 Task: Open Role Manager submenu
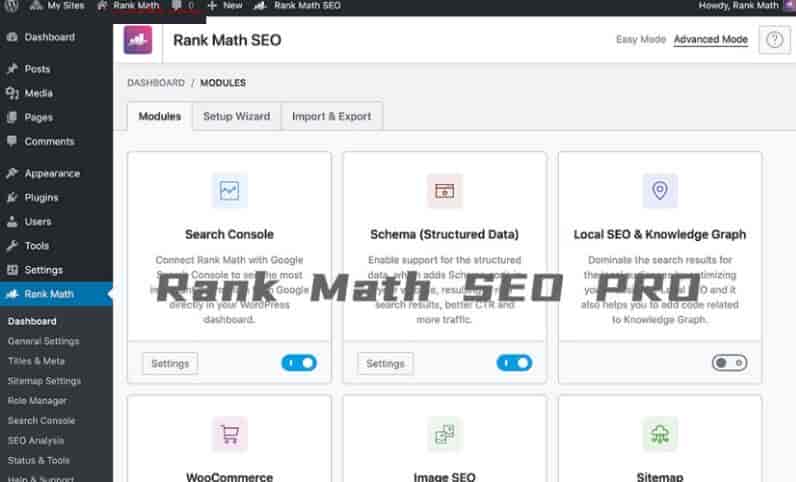pos(37,401)
